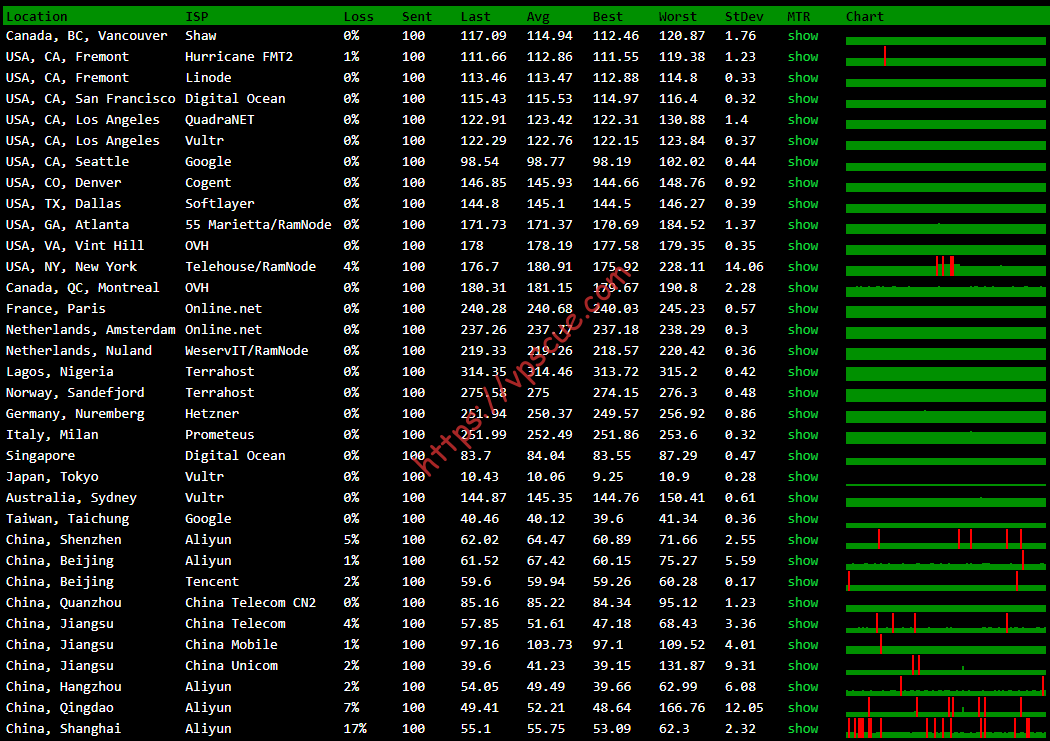This screenshot has width=1050, height=741.
Task: Click the 228.11 Worst value
Action: [x=682, y=266]
